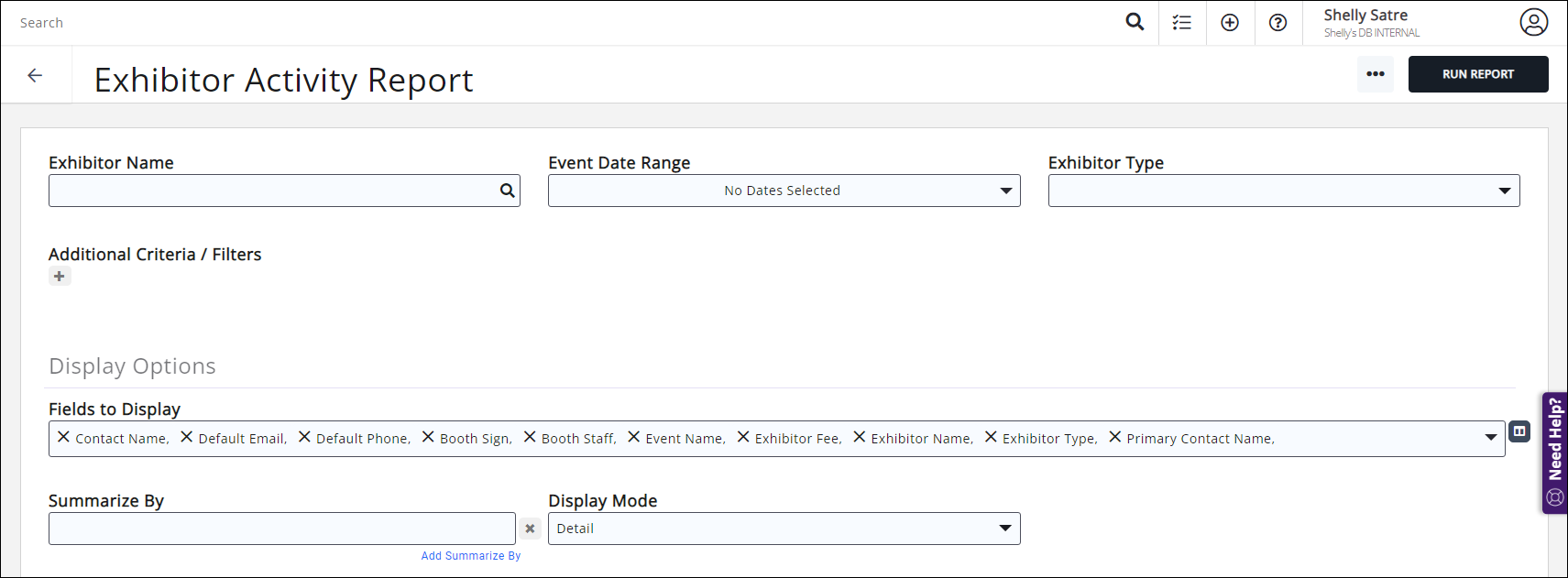Click the quick add plus icon
Screen dimensions: 1568x578
coord(1230,23)
